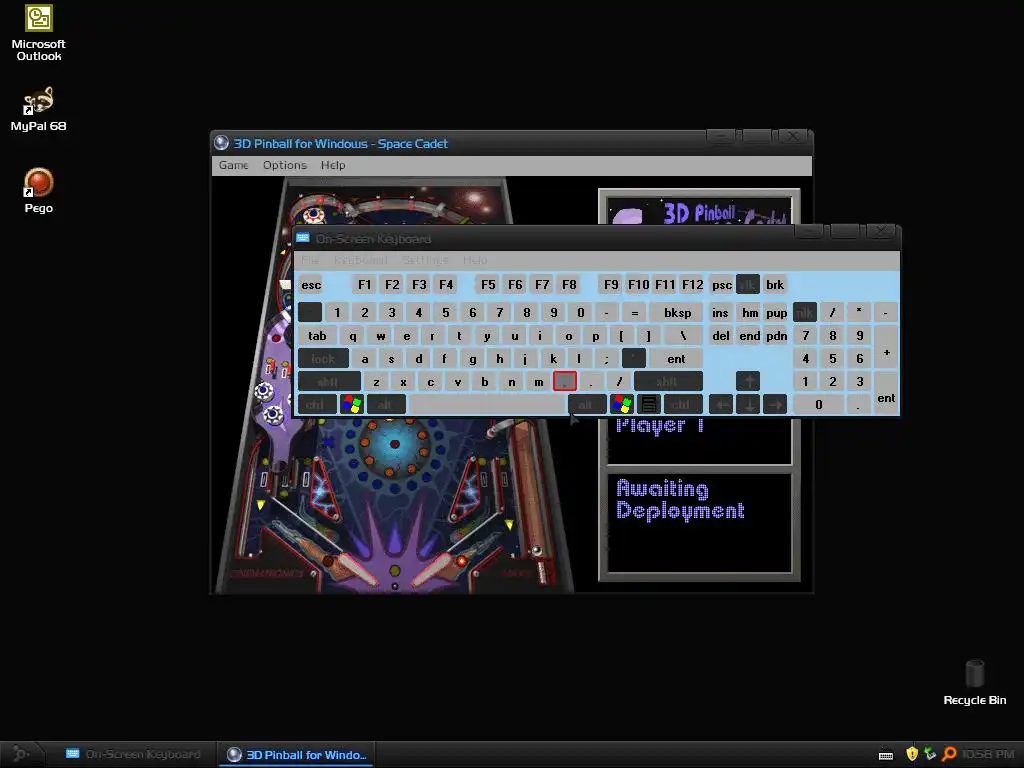Image resolution: width=1024 pixels, height=768 pixels.
Task: Click the numpad ent key
Action: pos(886,392)
